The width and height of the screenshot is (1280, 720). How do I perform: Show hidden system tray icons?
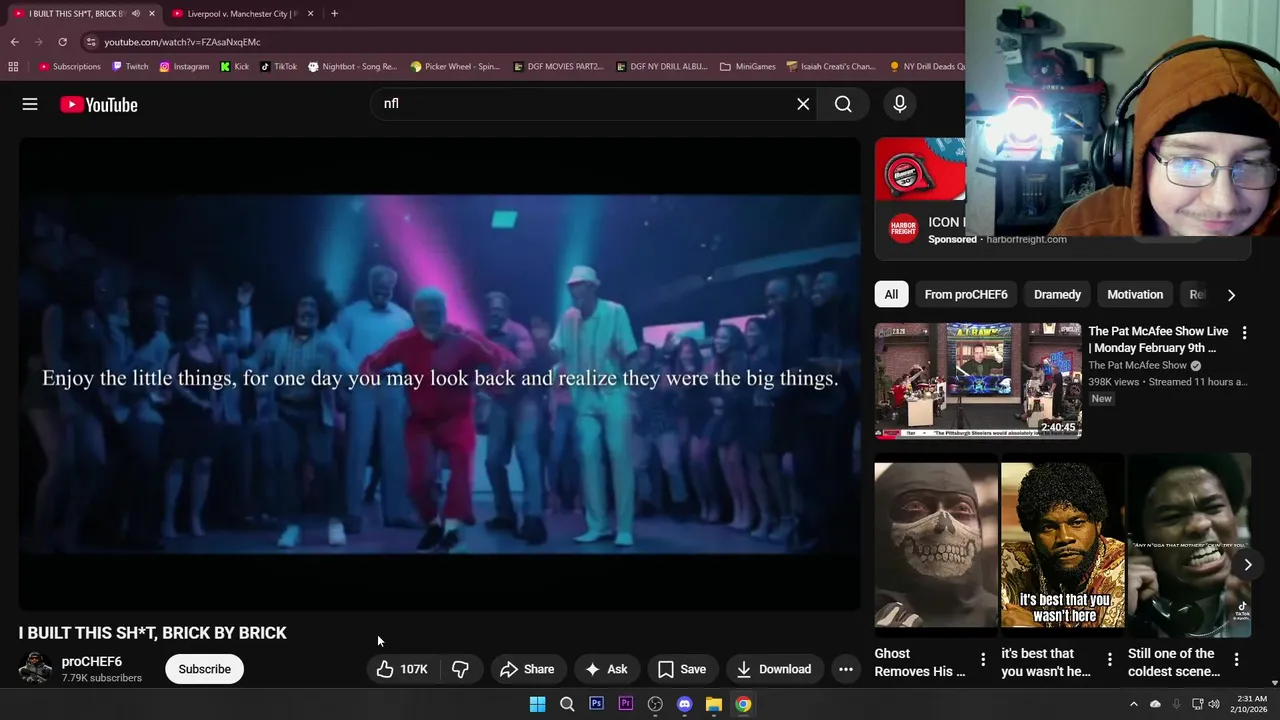1133,704
